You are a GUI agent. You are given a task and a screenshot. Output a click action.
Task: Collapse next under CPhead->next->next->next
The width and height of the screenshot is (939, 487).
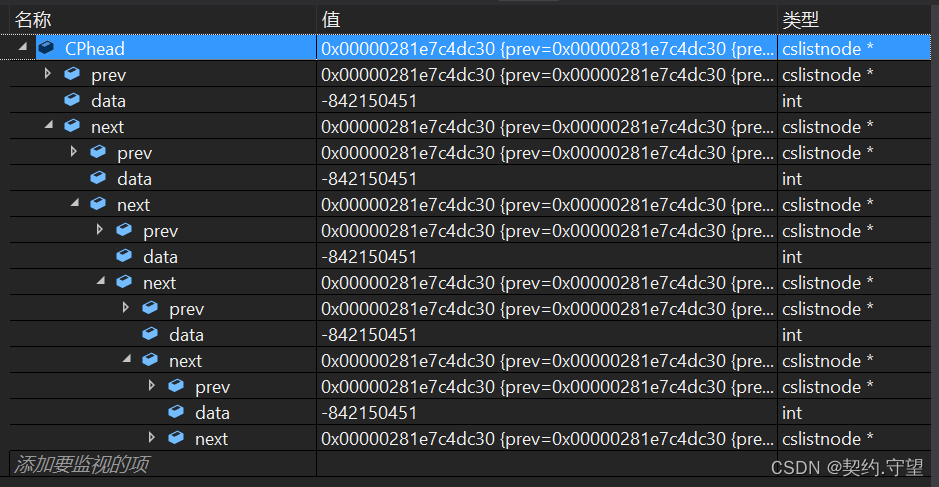coord(127,358)
